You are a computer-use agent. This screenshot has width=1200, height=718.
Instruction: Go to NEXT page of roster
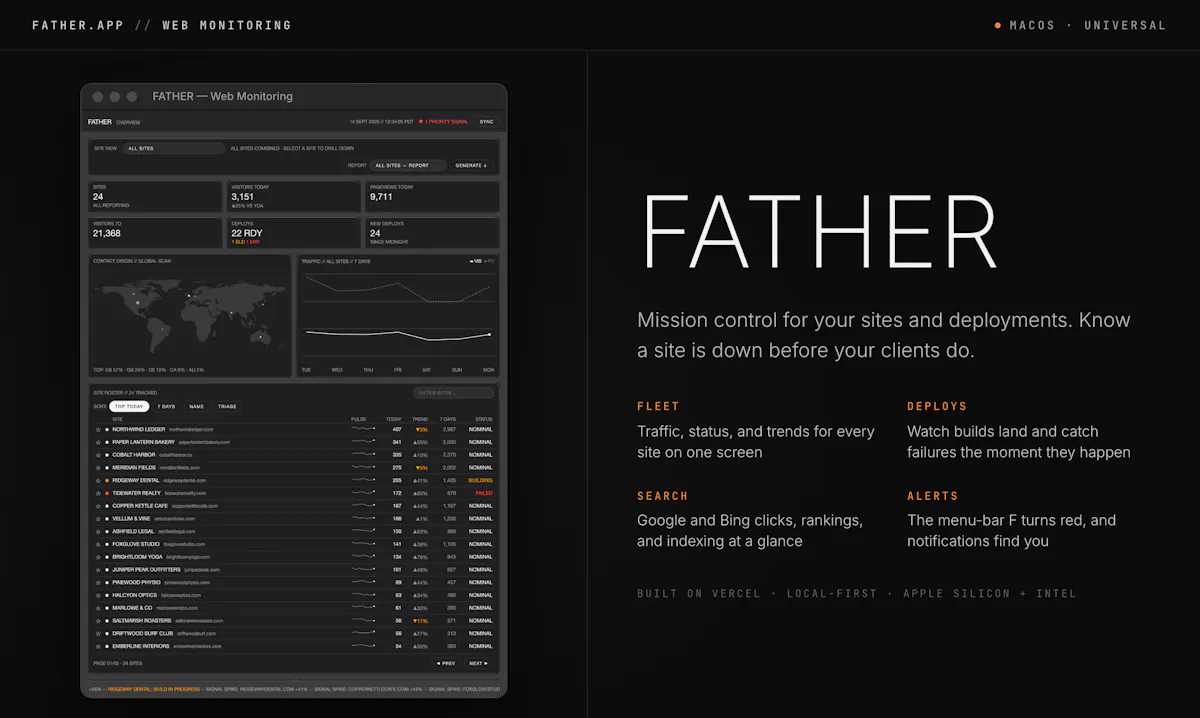tap(478, 663)
